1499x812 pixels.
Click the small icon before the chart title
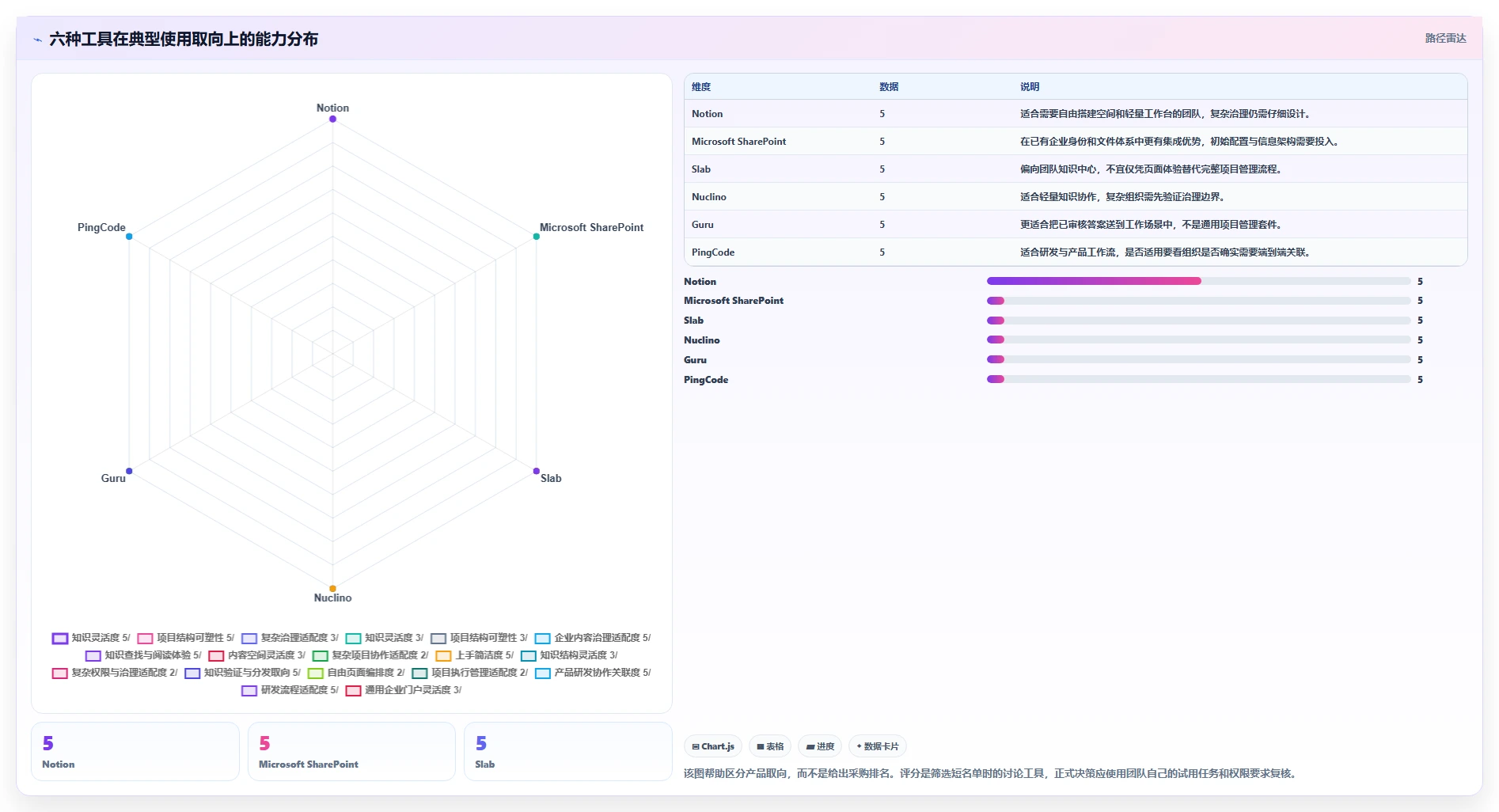click(37, 40)
